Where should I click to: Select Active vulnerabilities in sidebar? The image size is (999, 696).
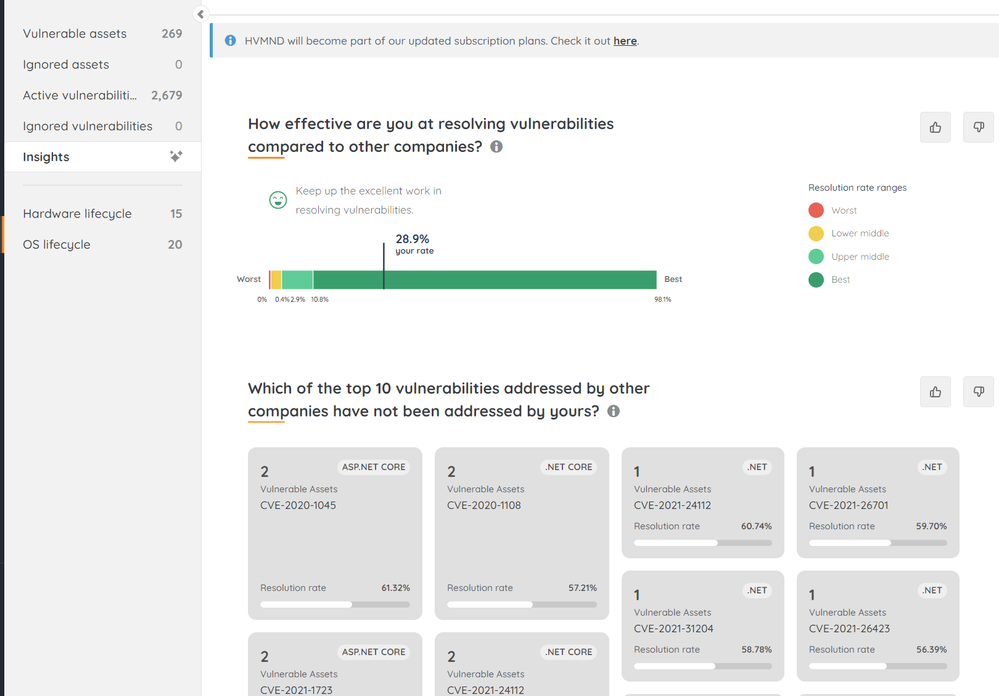(79, 96)
